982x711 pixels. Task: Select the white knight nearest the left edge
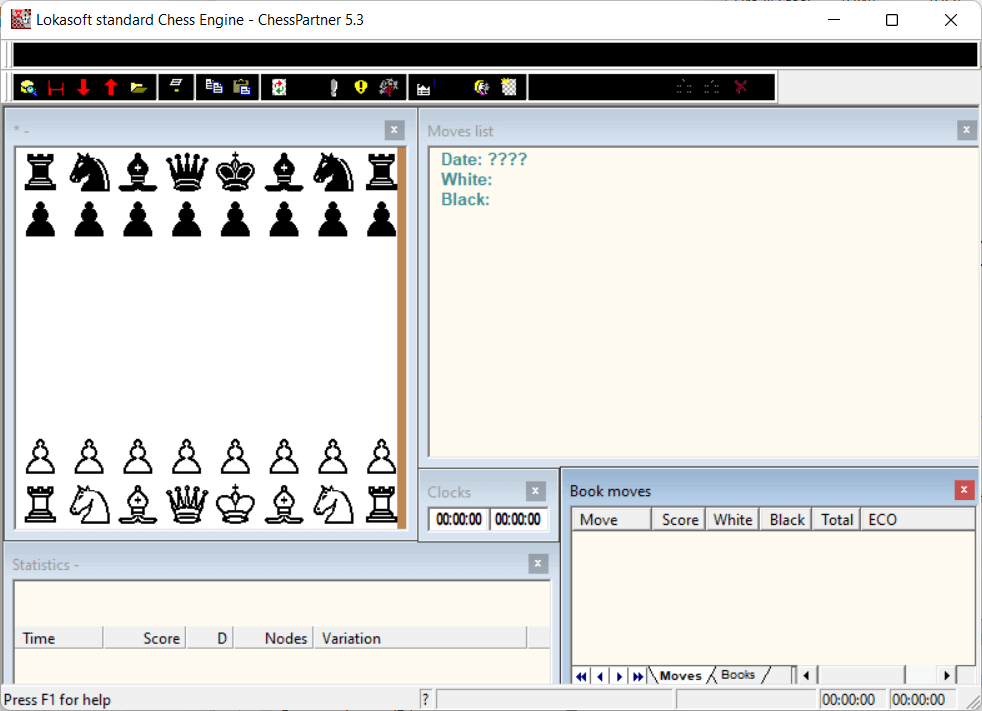coord(90,504)
